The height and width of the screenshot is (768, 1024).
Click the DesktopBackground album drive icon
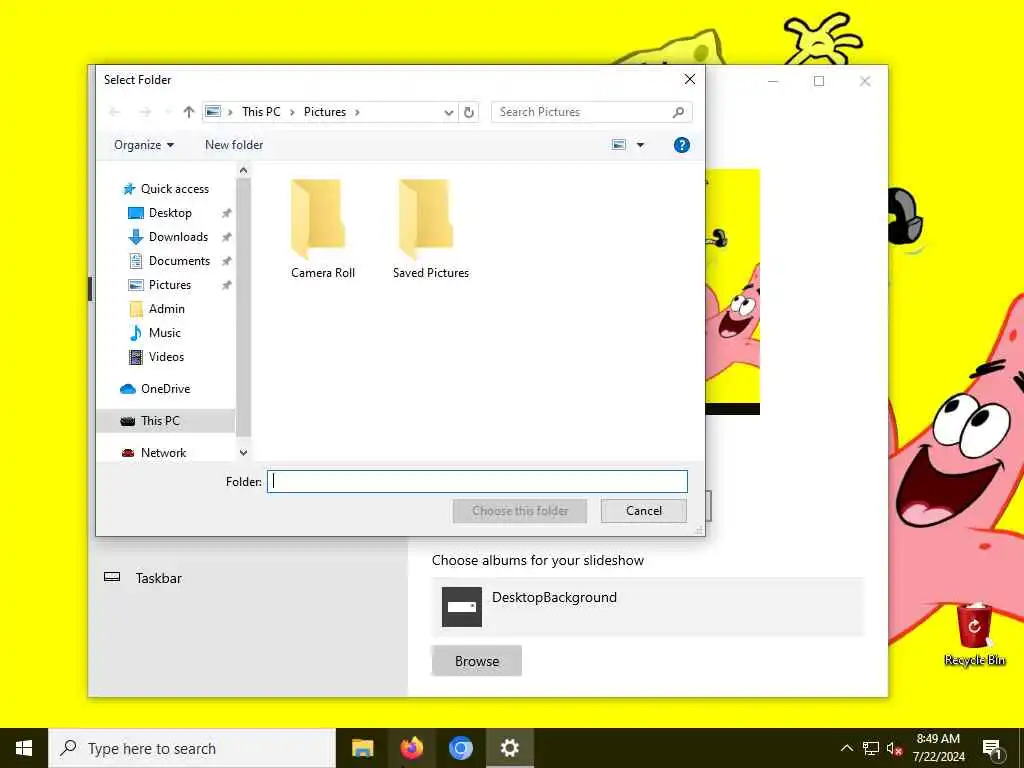click(462, 607)
